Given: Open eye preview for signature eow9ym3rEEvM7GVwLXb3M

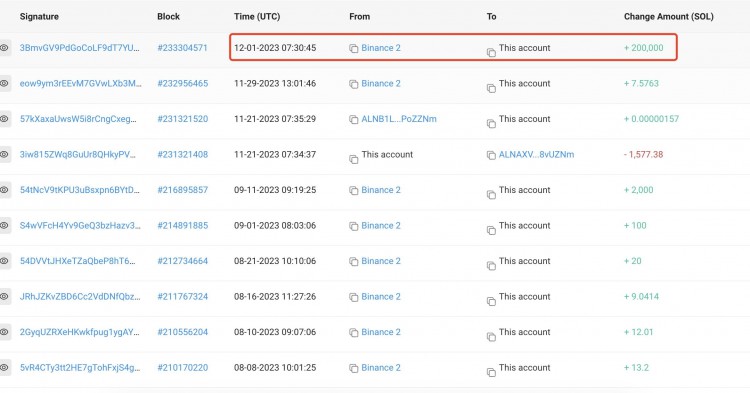Looking at the screenshot, I should coord(4,83).
